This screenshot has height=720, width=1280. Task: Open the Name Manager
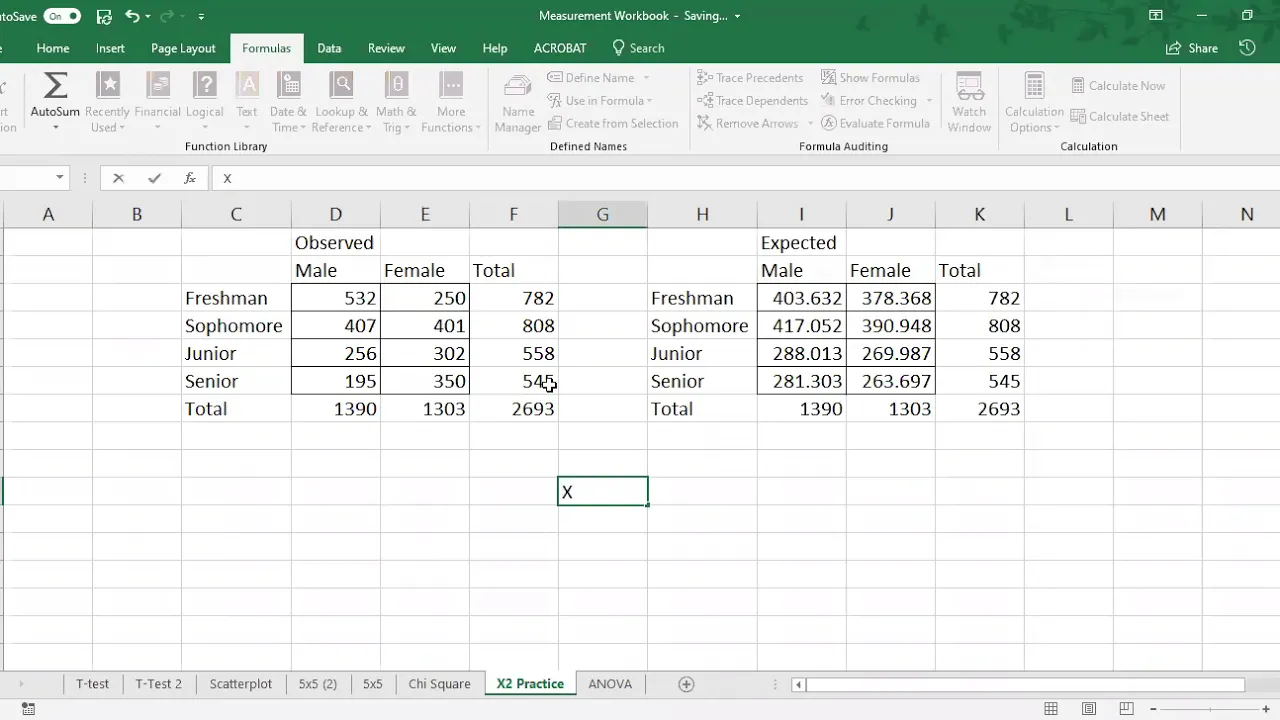518,102
